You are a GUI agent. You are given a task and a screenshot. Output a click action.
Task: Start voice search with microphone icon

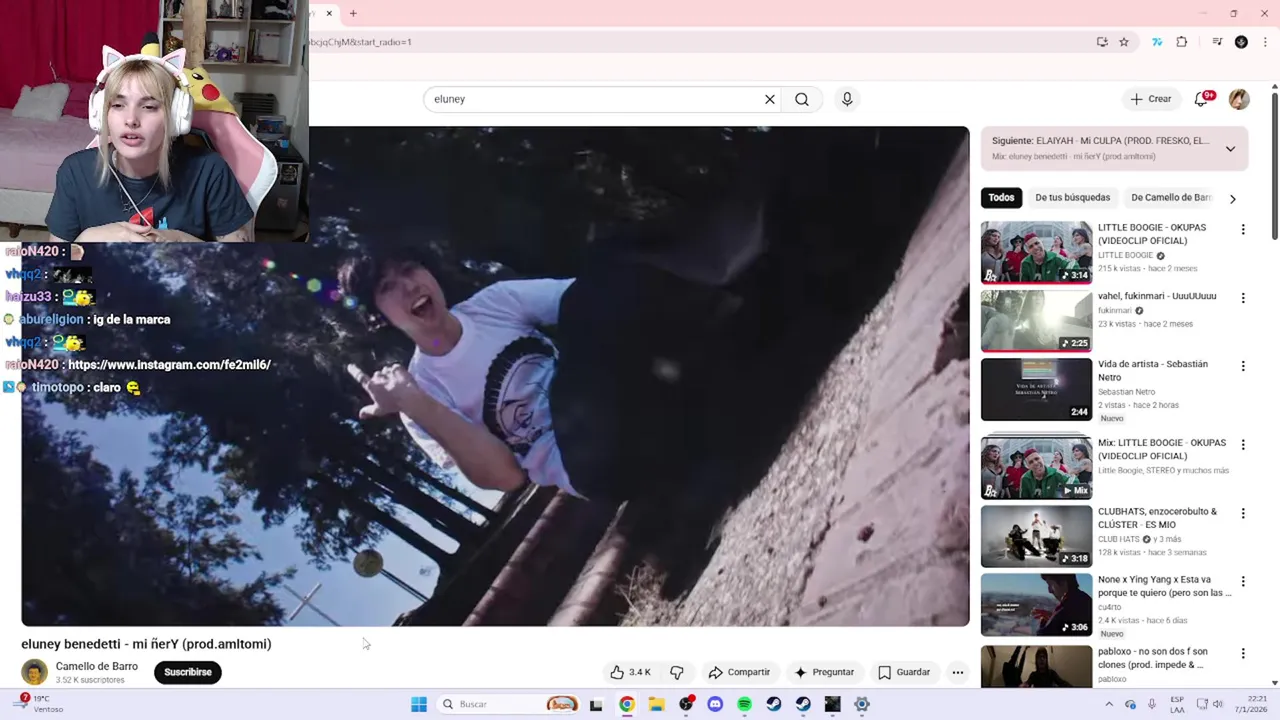click(847, 99)
